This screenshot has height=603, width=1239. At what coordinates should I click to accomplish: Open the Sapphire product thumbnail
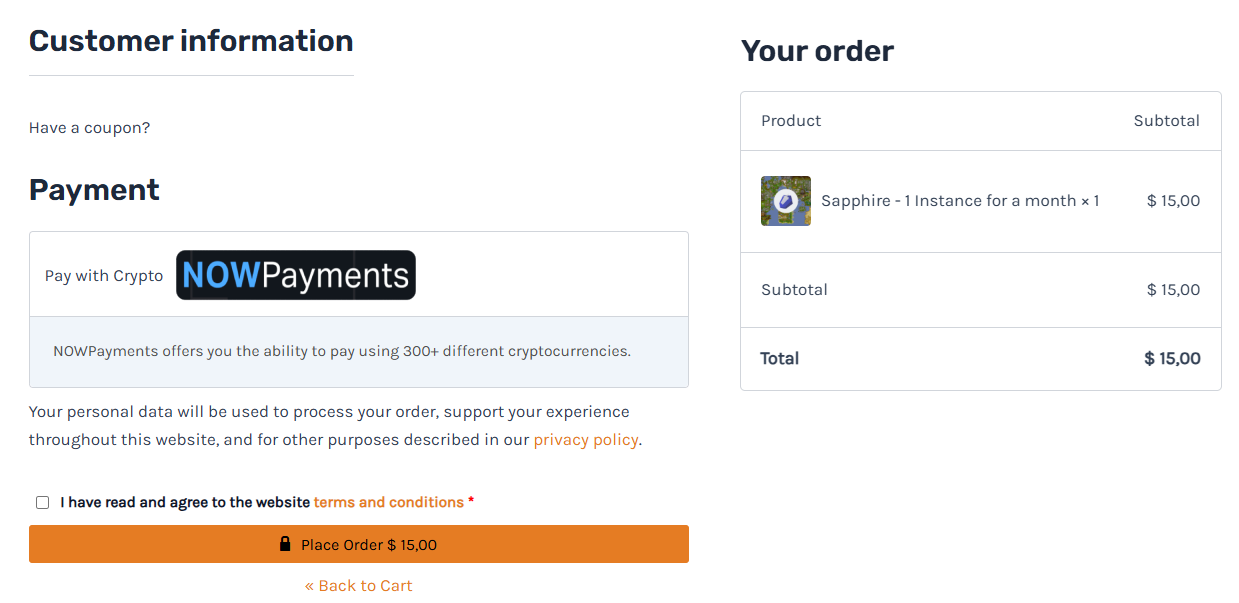point(786,201)
